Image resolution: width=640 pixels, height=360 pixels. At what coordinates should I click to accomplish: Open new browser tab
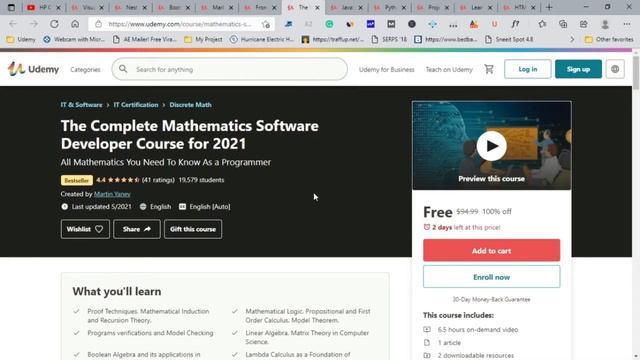click(x=549, y=7)
